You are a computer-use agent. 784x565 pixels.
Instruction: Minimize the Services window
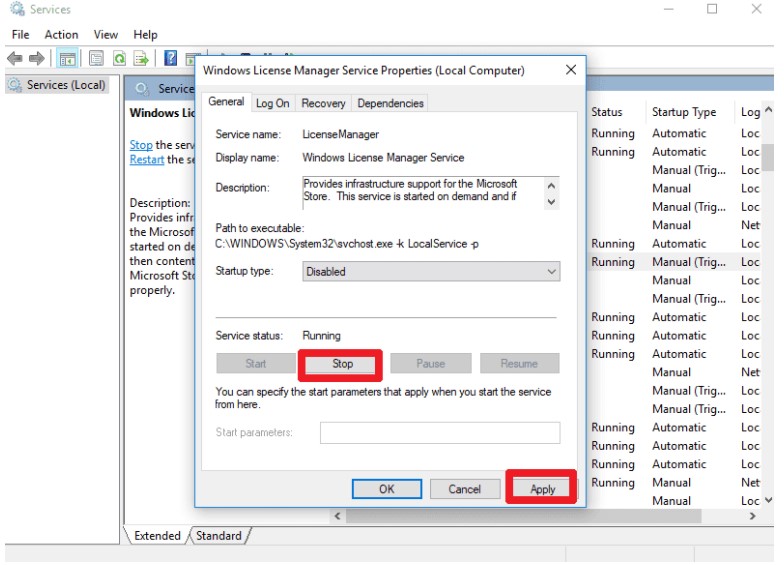(x=668, y=9)
